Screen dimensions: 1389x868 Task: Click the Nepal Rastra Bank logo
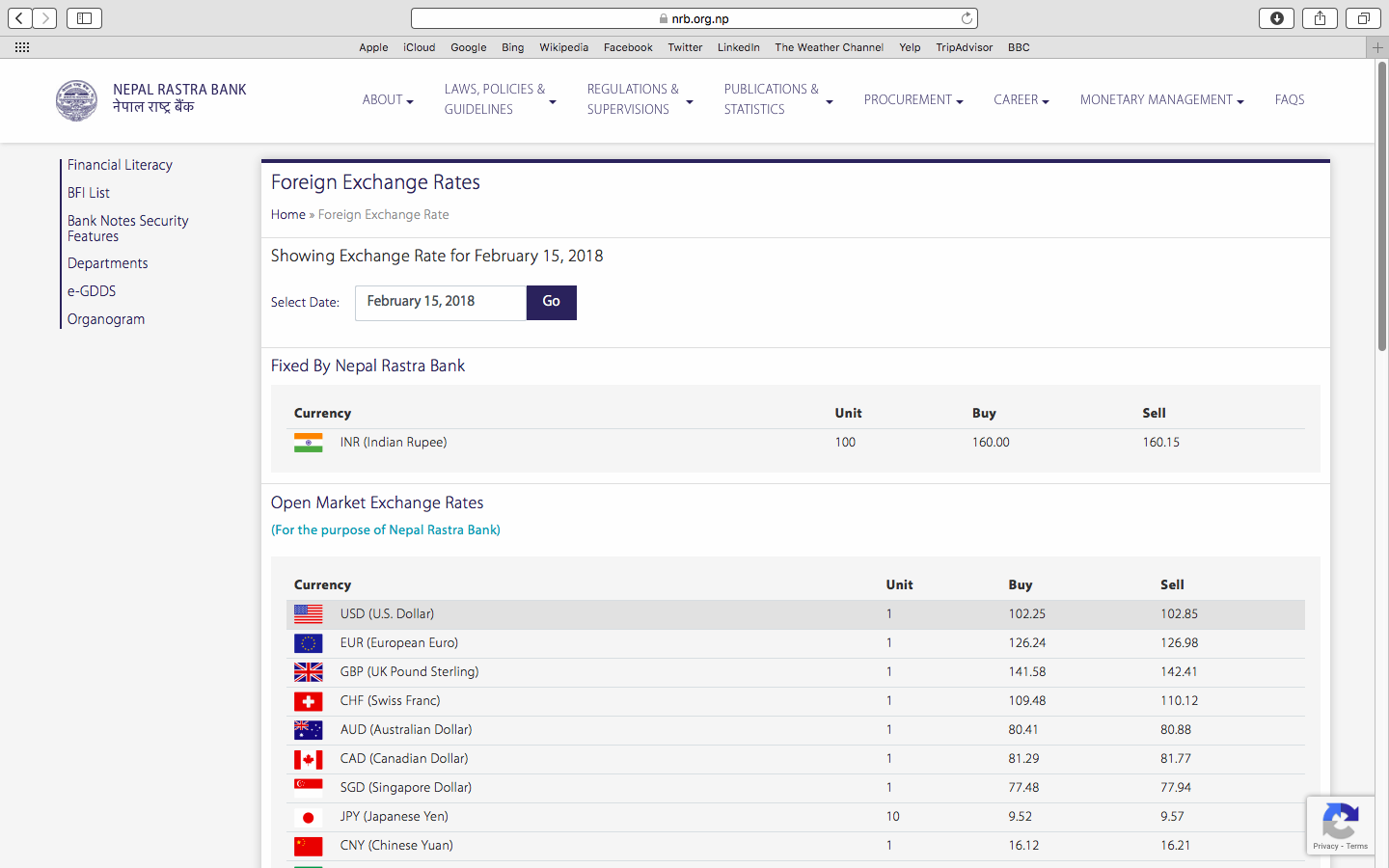tap(76, 100)
